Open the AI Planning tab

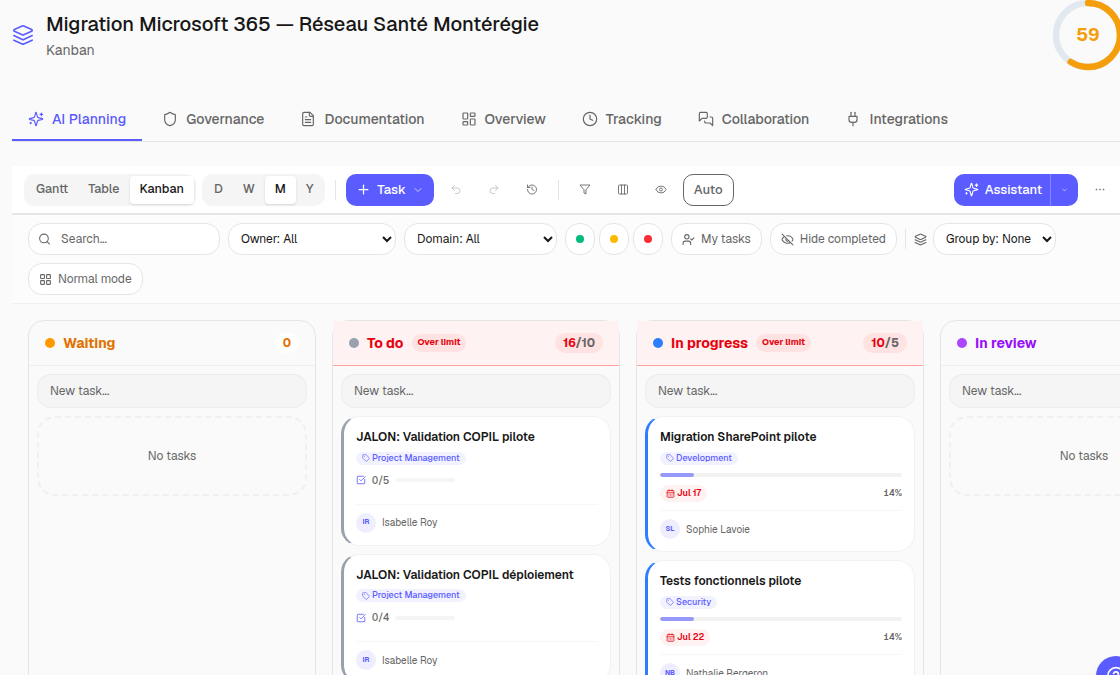coord(77,119)
